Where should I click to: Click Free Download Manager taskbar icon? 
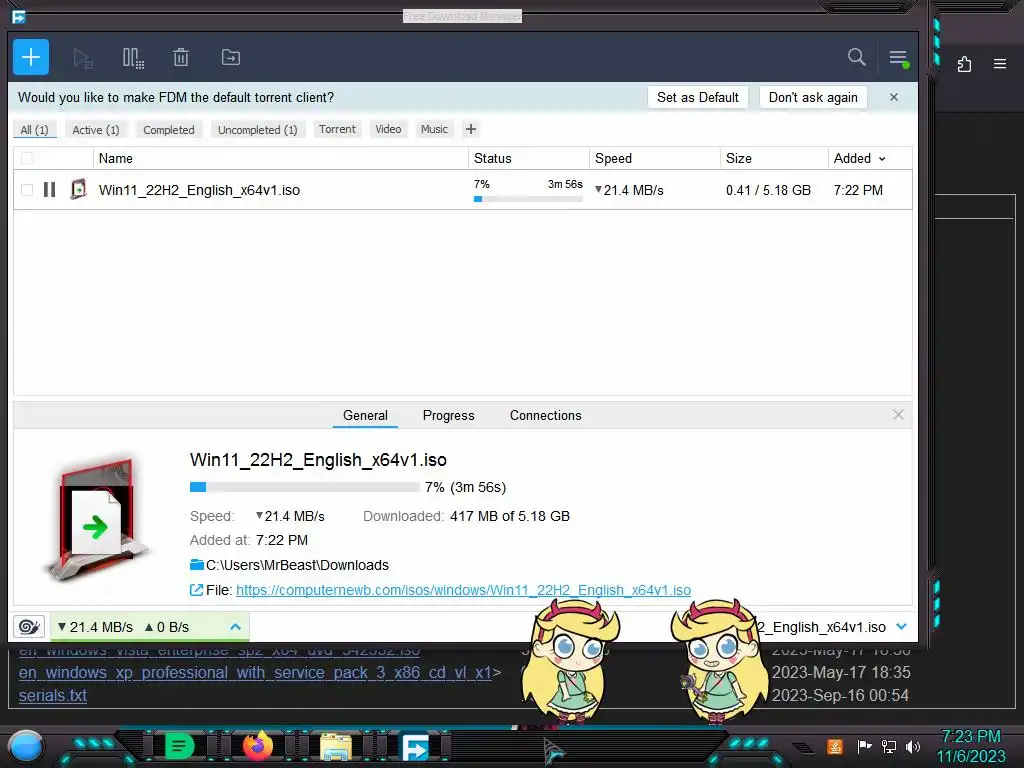point(415,746)
